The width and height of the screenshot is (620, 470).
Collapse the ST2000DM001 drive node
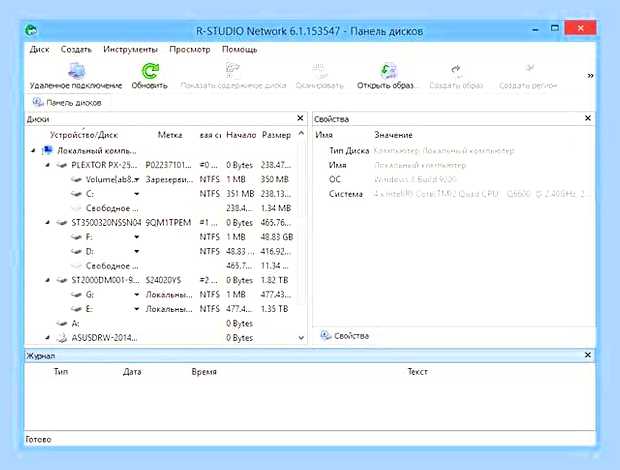(48, 280)
